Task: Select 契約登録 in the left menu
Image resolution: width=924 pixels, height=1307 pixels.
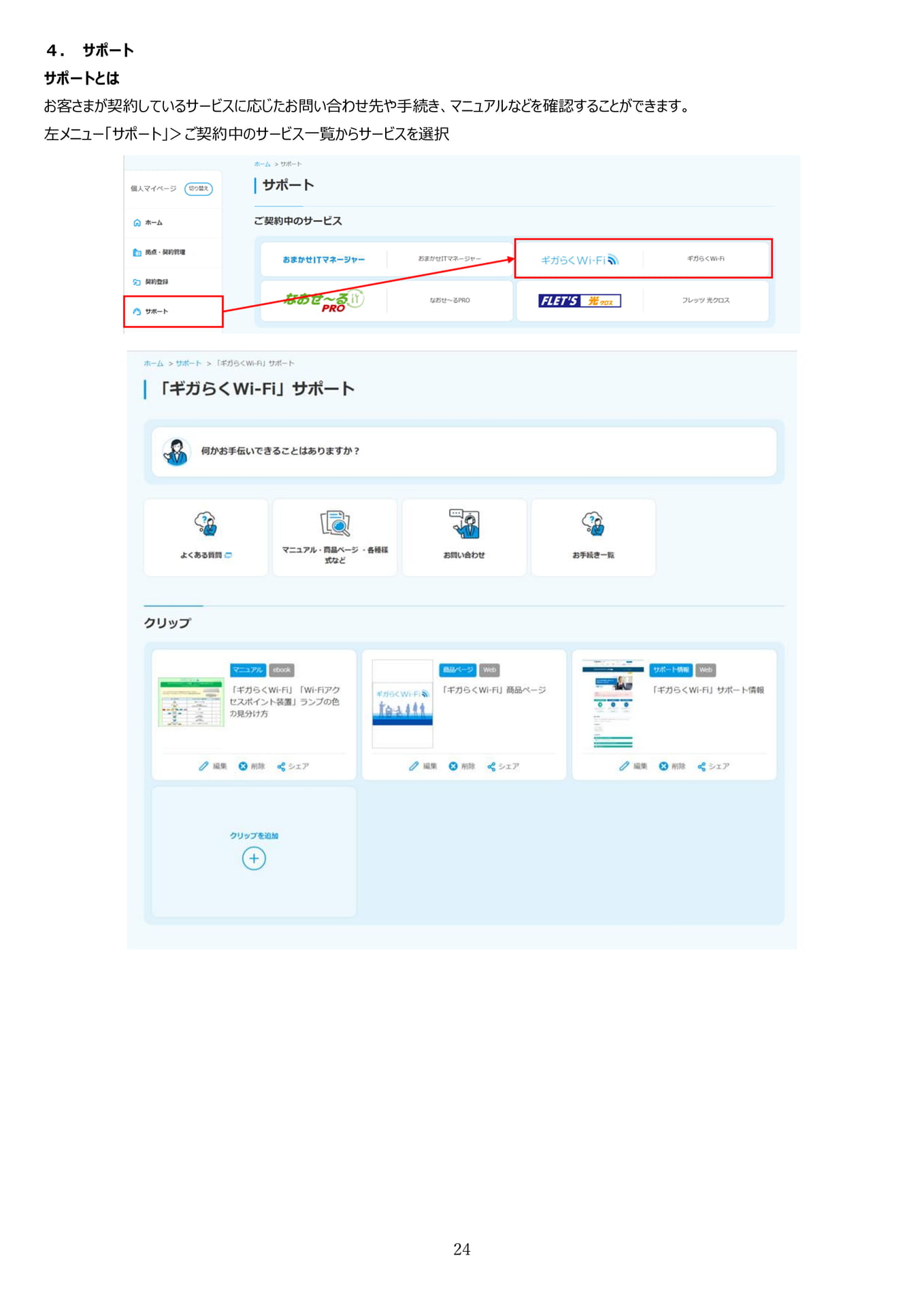Action: pos(173,282)
